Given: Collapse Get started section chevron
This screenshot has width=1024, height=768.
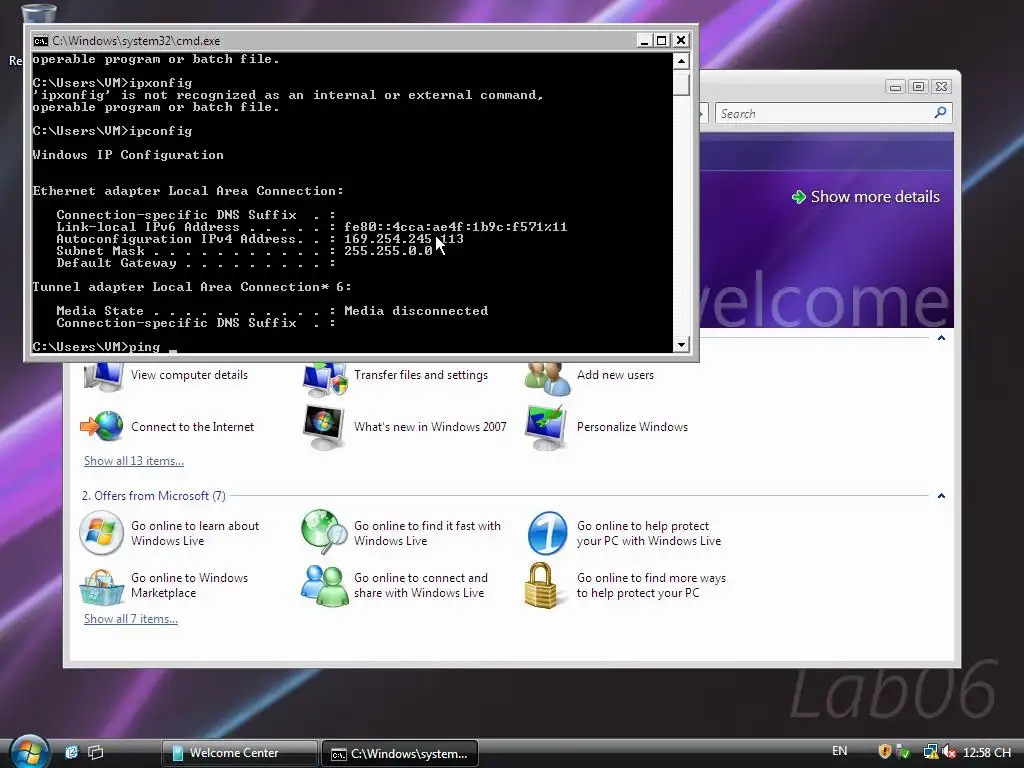Looking at the screenshot, I should (x=941, y=338).
